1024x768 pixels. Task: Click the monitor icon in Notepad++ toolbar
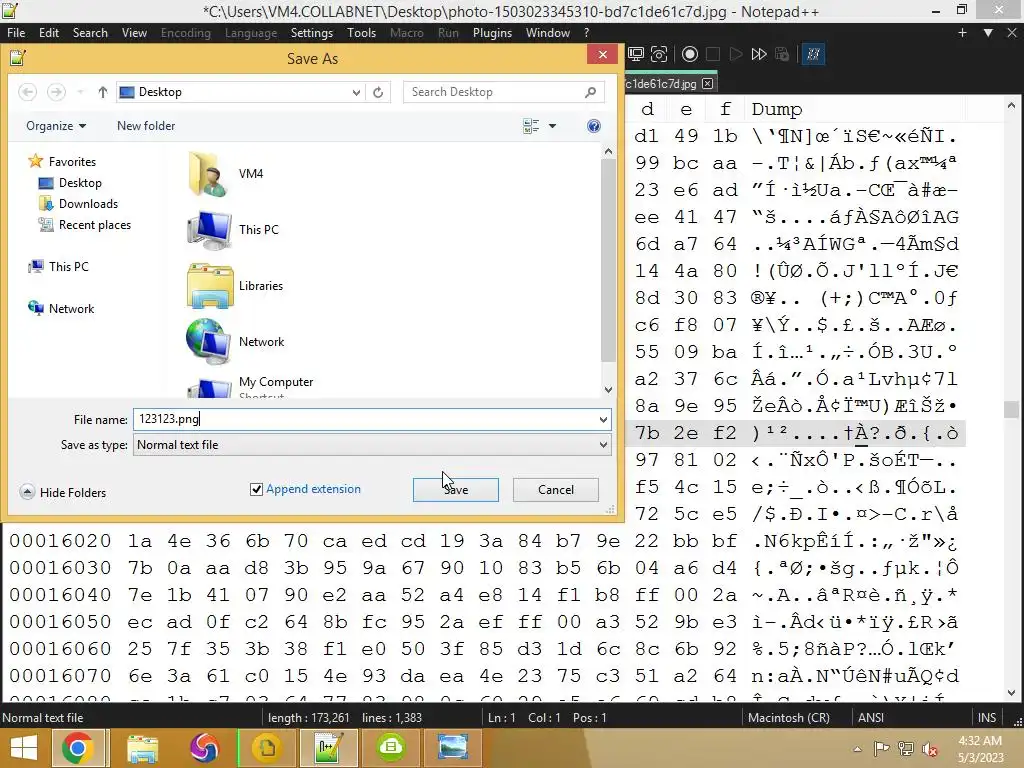635,54
